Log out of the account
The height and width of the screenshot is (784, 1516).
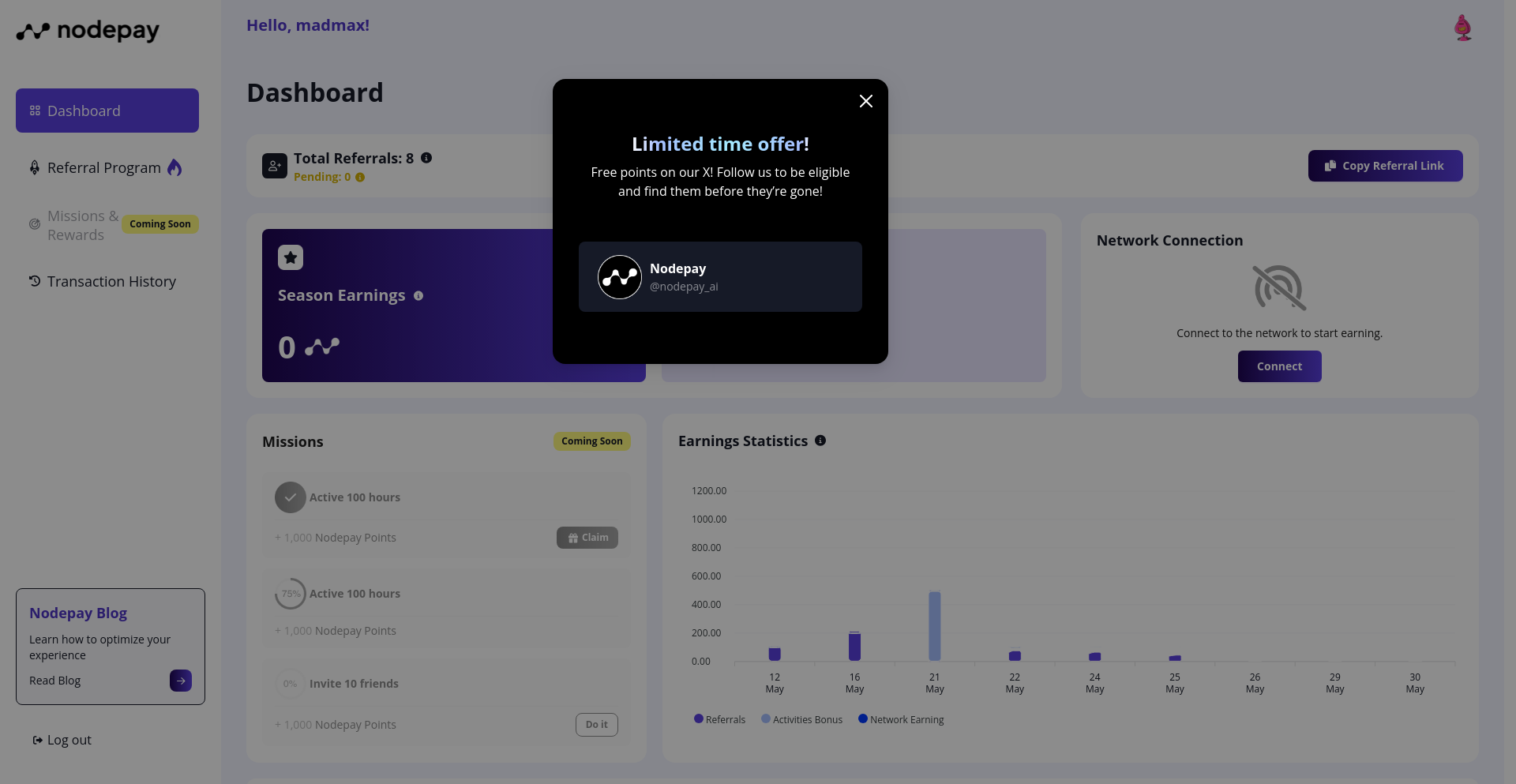[x=62, y=740]
